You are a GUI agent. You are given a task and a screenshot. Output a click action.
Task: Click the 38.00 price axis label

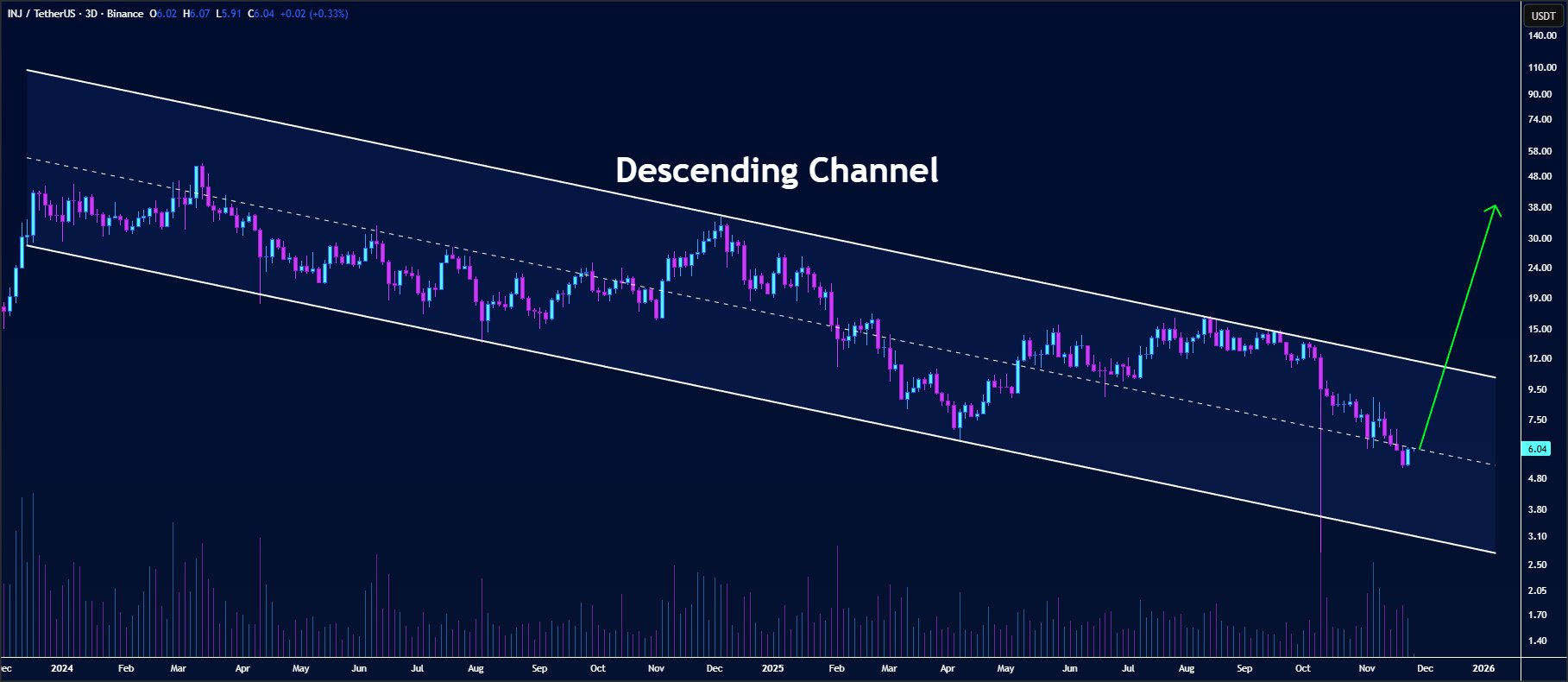coord(1540,208)
